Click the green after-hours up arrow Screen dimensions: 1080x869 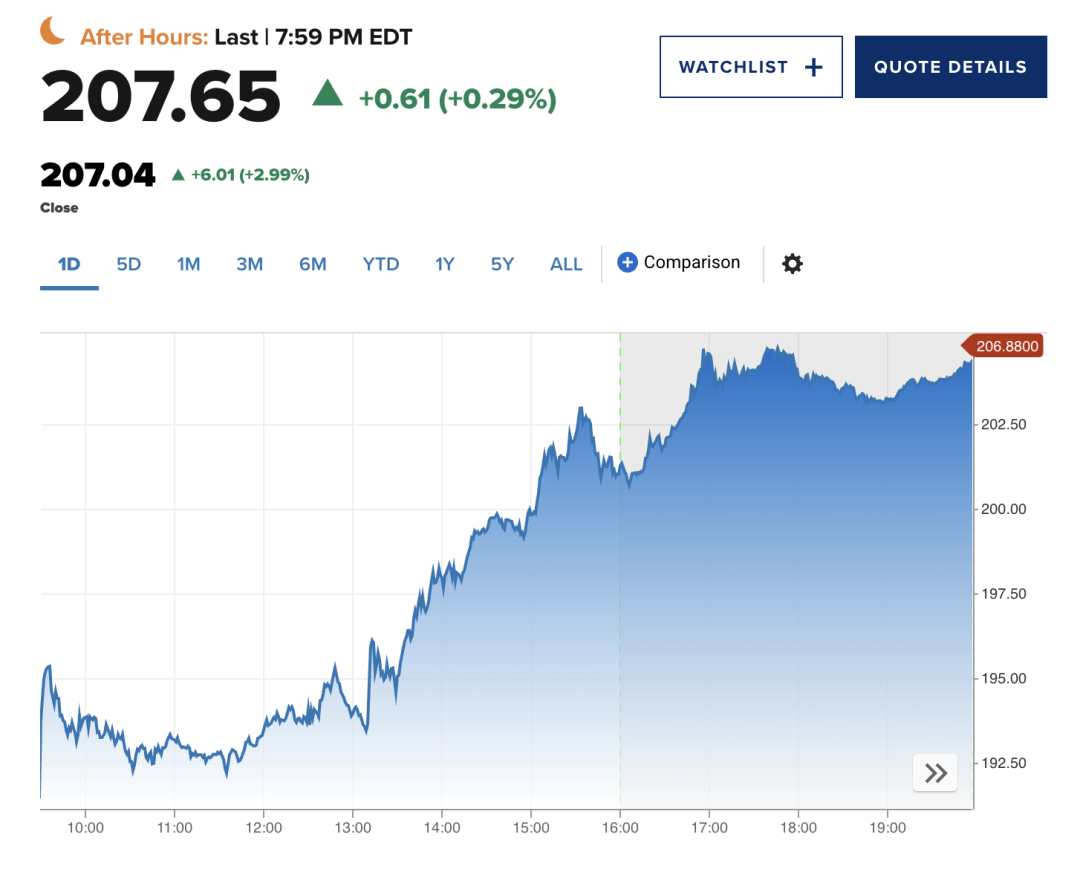(327, 95)
